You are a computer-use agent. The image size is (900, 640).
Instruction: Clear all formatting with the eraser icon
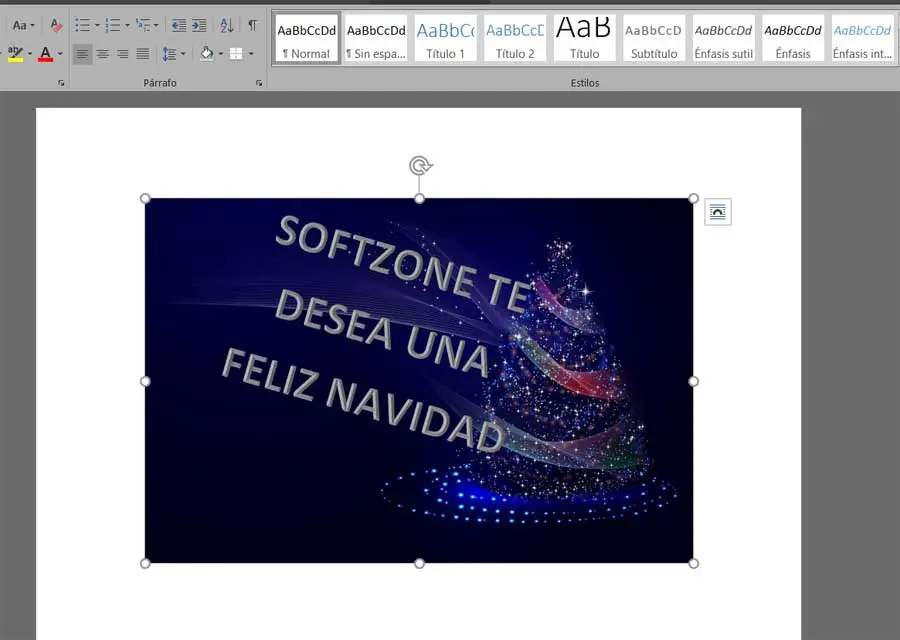pos(56,25)
